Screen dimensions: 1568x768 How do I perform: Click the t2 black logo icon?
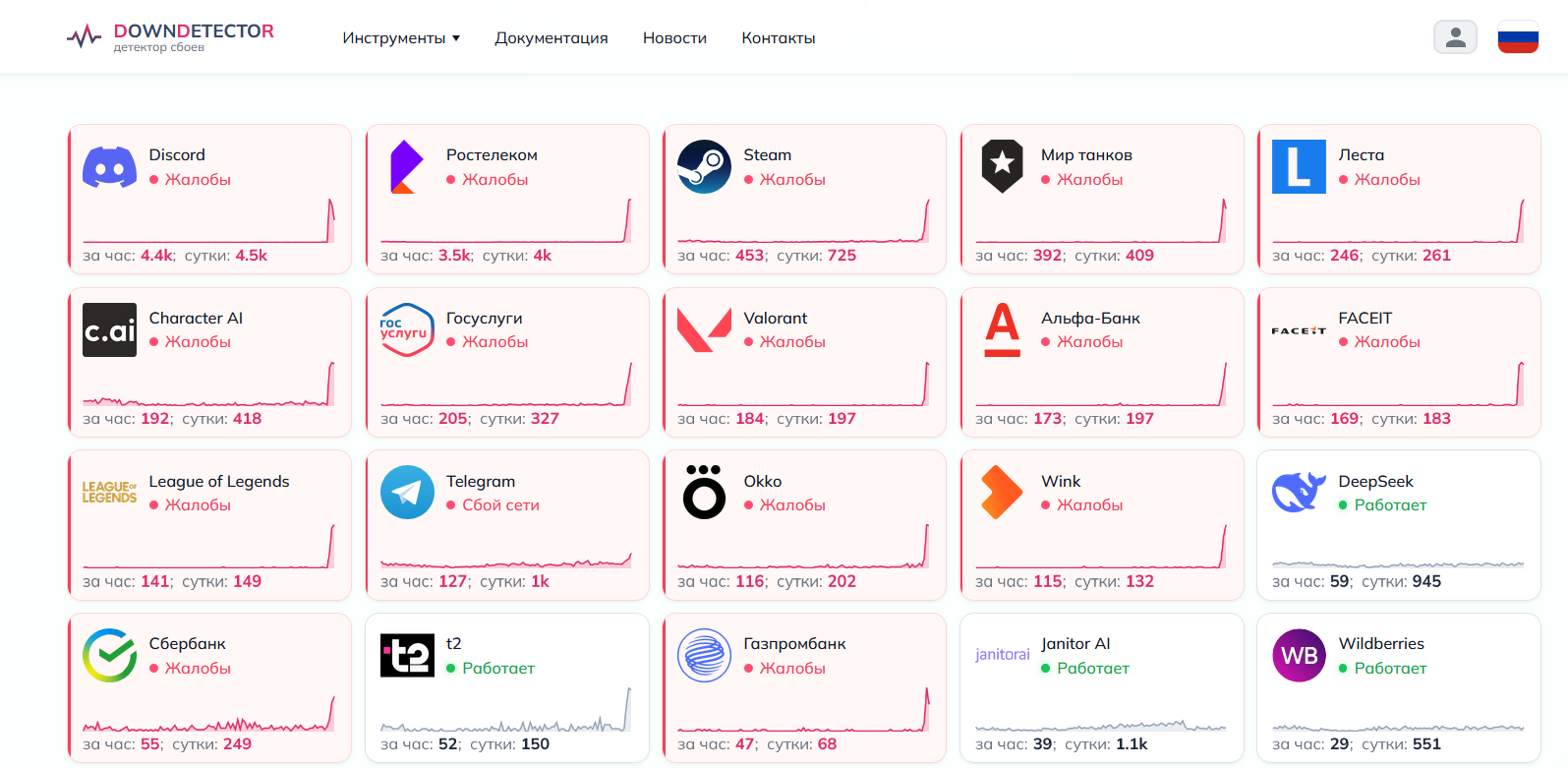click(407, 656)
